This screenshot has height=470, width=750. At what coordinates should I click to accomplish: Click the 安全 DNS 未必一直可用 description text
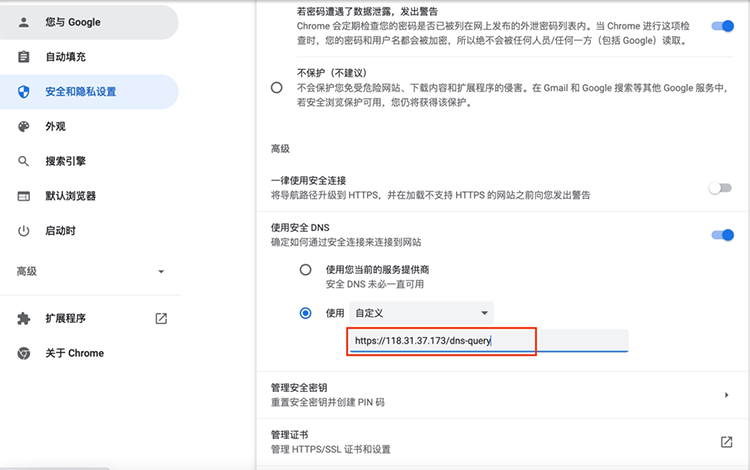pos(375,284)
